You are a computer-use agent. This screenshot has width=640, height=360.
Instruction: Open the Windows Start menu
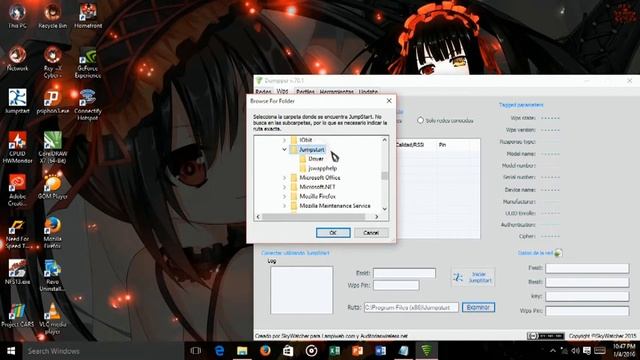(11, 351)
